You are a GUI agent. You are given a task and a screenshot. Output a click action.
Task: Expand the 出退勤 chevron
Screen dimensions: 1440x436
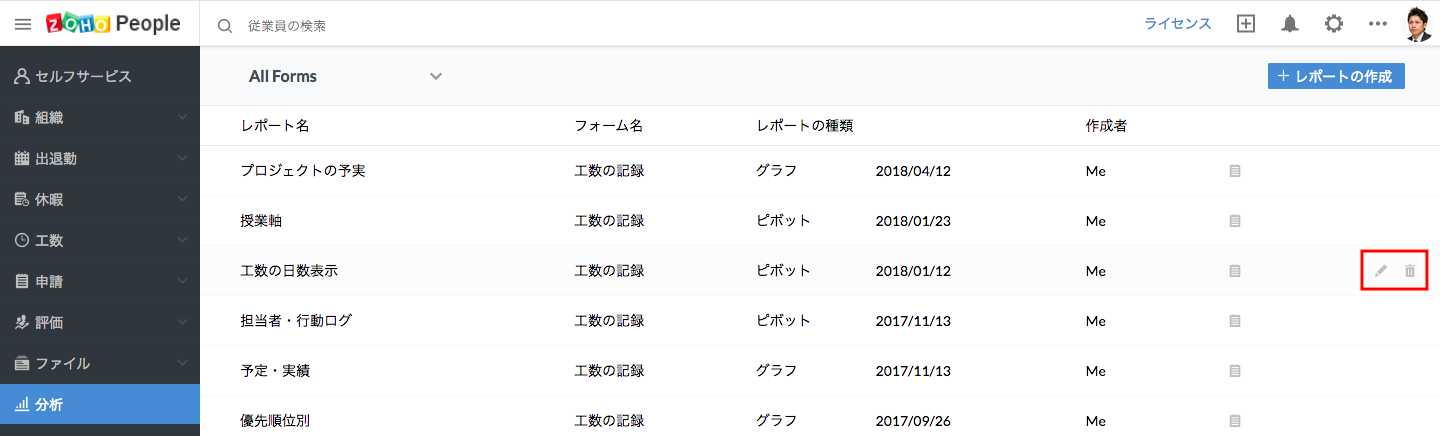182,158
